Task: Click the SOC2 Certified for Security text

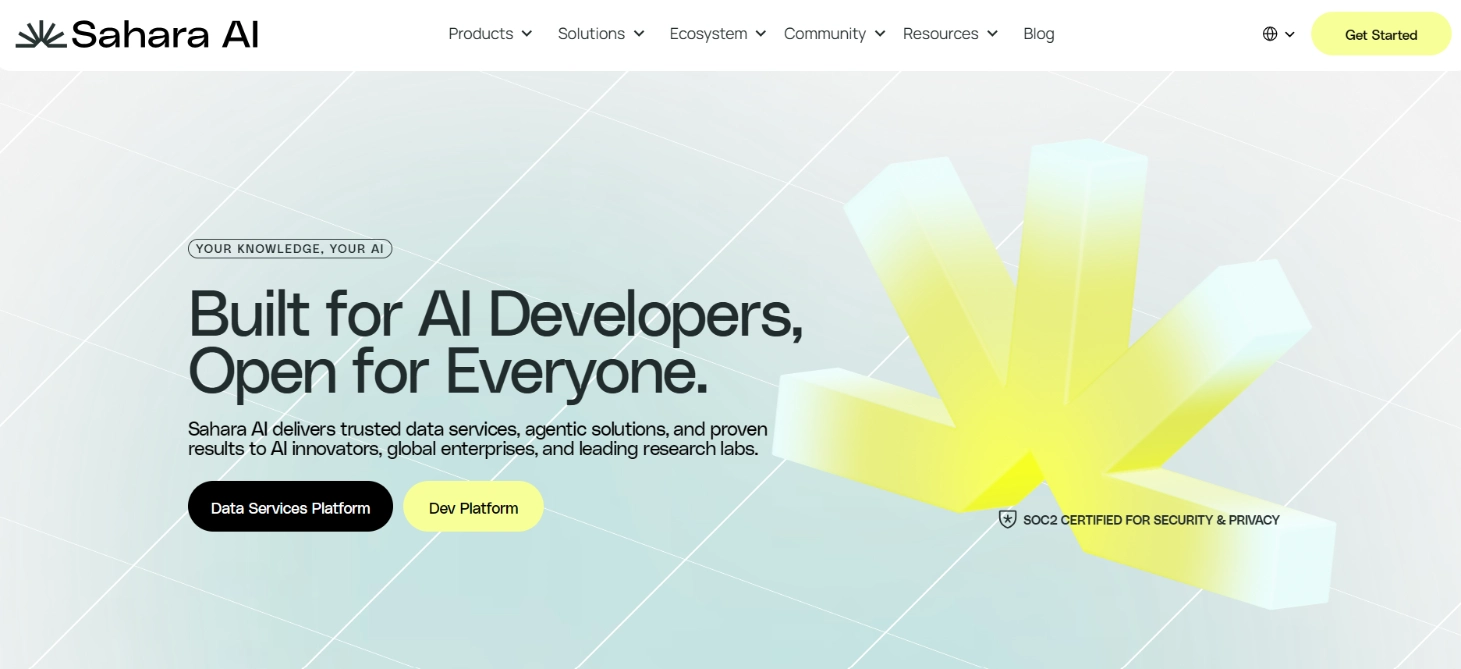Action: click(x=1151, y=520)
